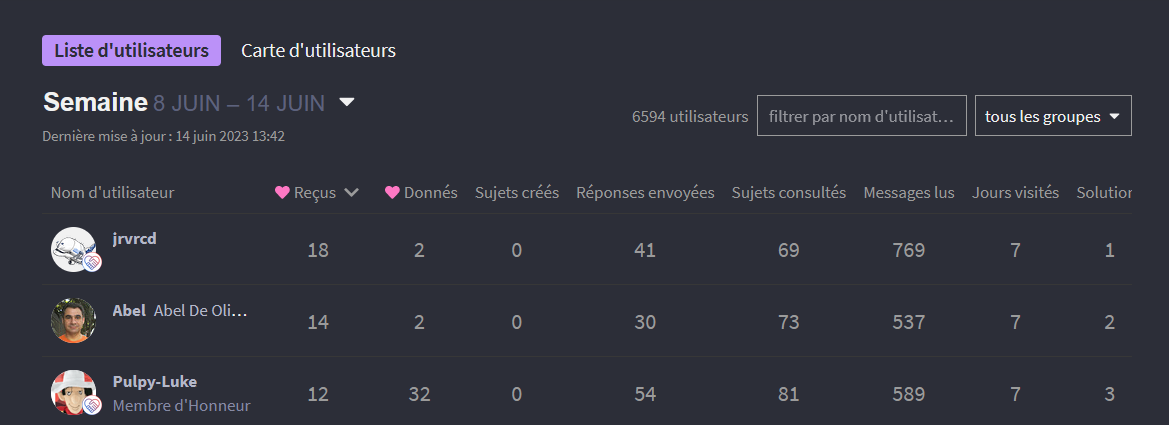Sort by Jours visités column
Viewport: 1169px width, 425px height.
point(1015,192)
